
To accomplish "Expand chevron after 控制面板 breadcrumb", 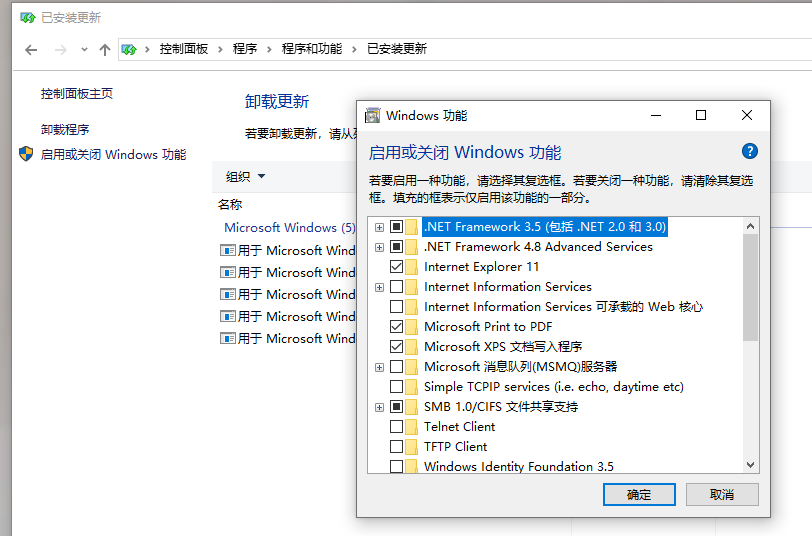I will [220, 50].
